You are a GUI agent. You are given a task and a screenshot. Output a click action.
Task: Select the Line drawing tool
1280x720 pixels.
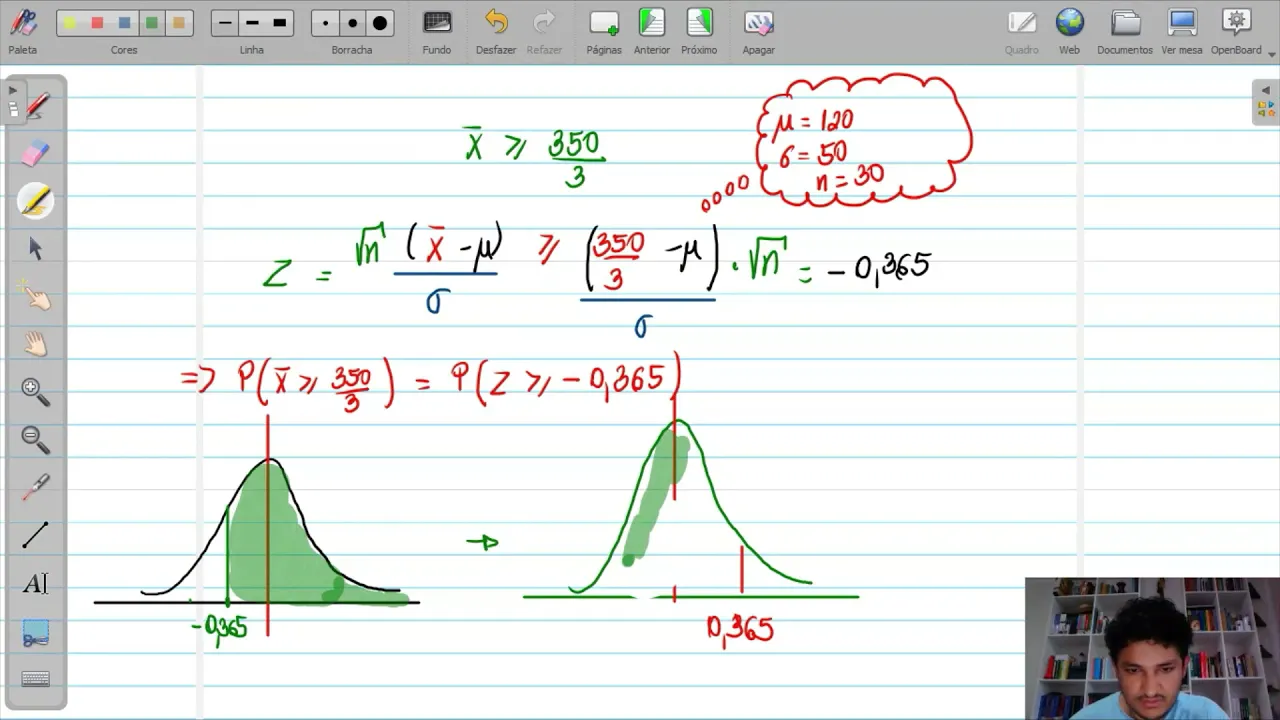click(36, 536)
